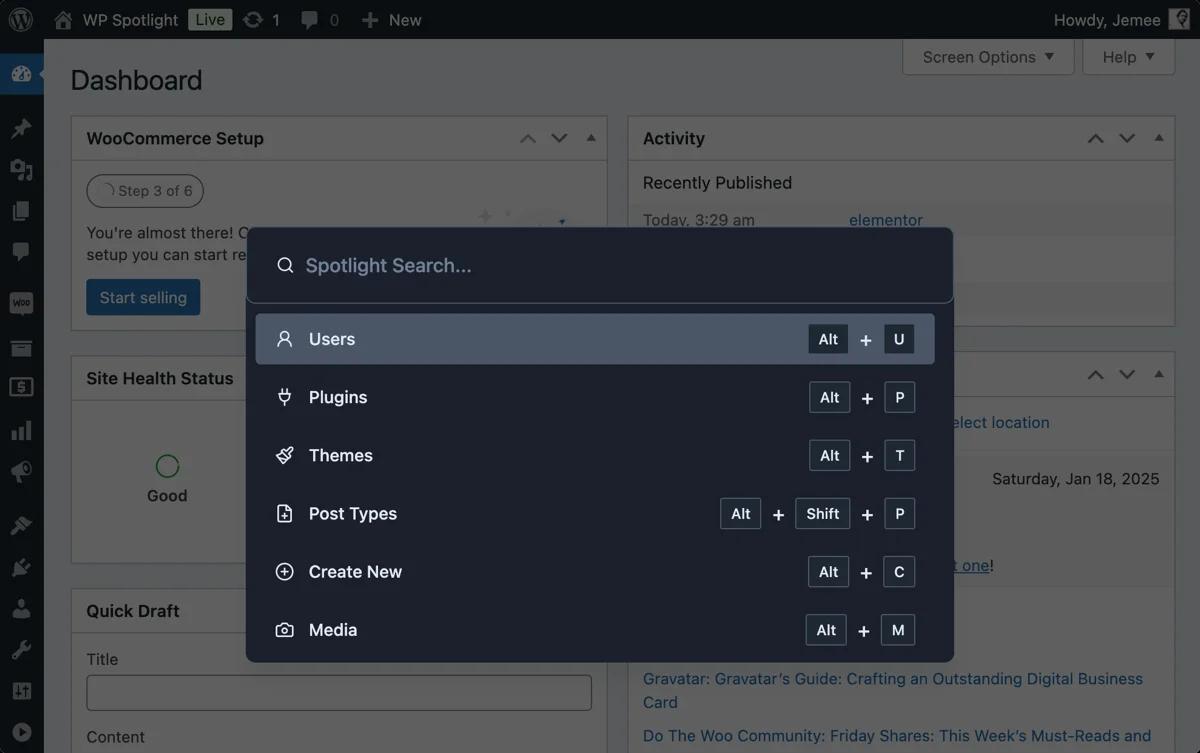Select Media in Spotlight results
The image size is (1200, 753).
(594, 630)
